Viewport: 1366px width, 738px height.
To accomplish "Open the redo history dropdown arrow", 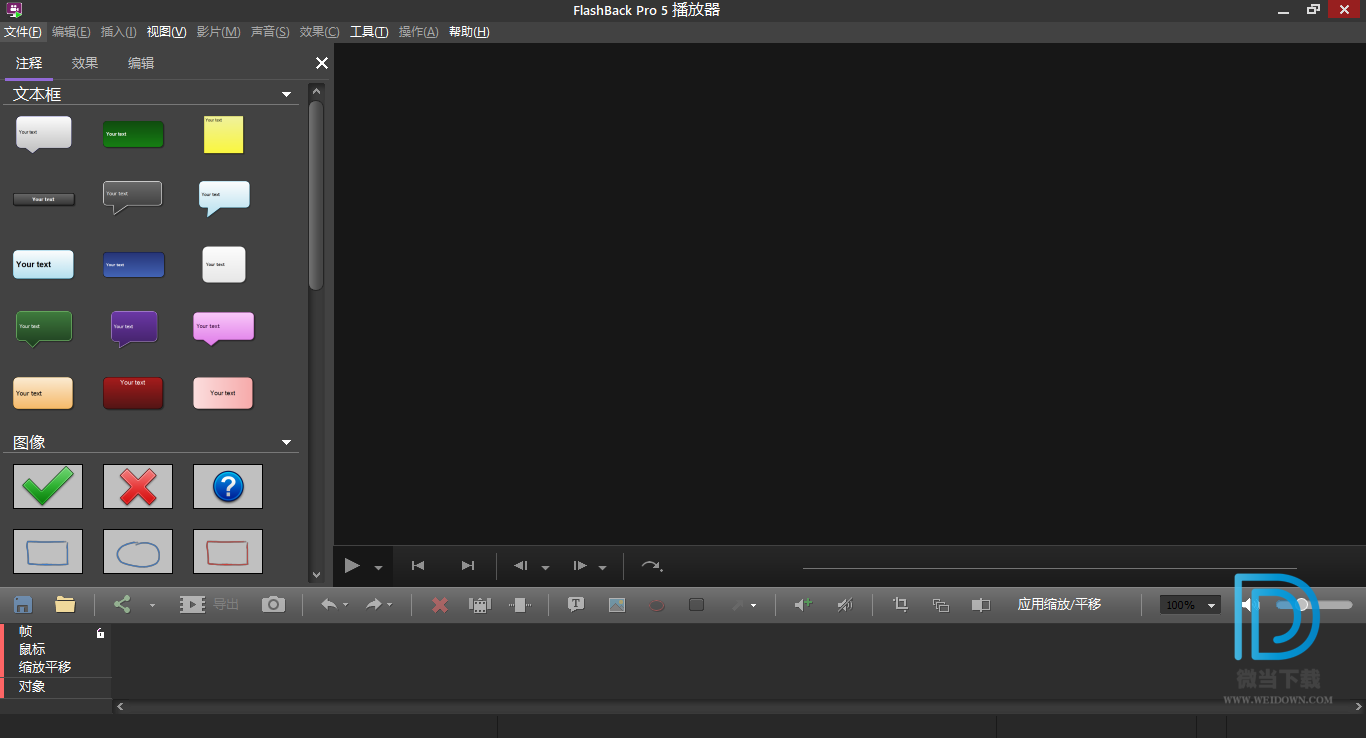I will point(390,605).
